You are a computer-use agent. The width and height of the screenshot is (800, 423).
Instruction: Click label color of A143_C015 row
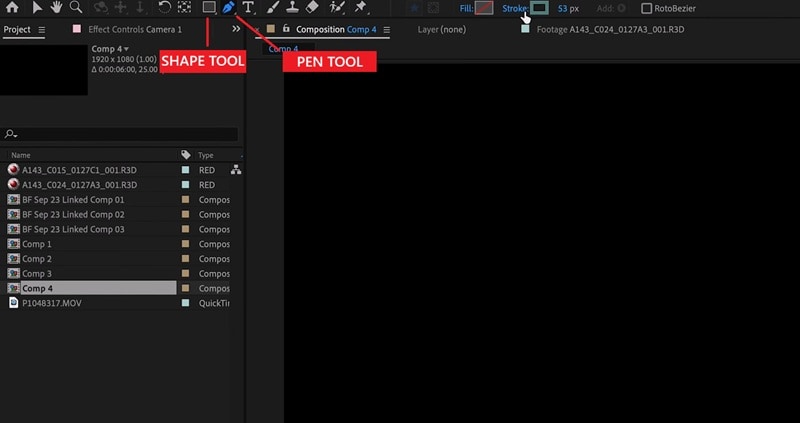point(186,170)
